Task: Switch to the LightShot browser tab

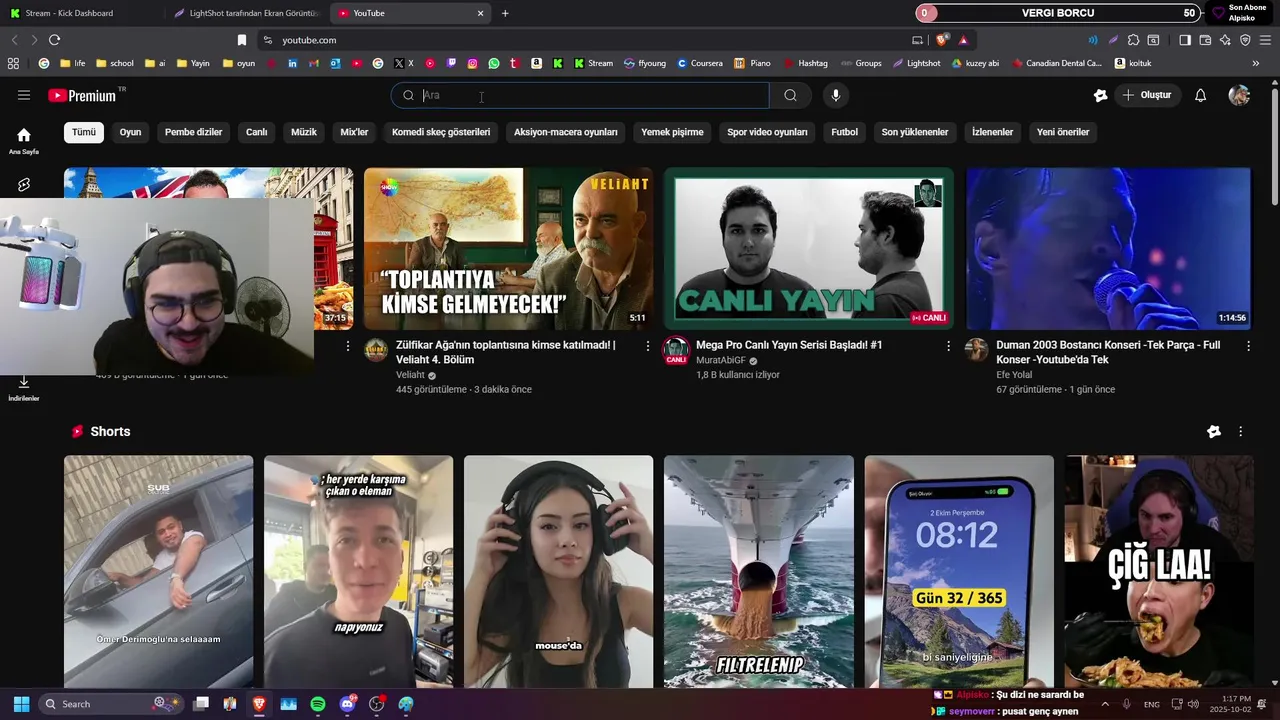Action: pyautogui.click(x=245, y=13)
